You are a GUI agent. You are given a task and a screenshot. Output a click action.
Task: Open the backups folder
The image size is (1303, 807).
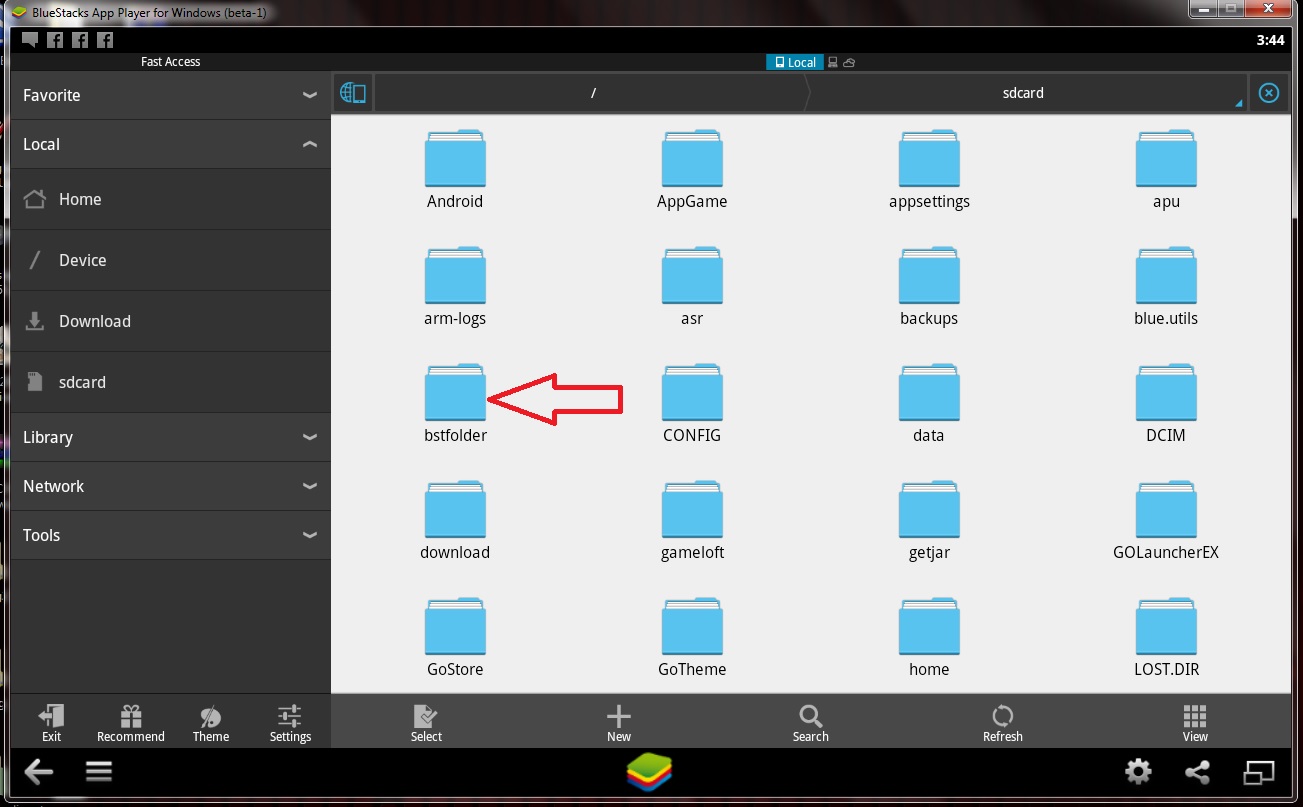(929, 287)
